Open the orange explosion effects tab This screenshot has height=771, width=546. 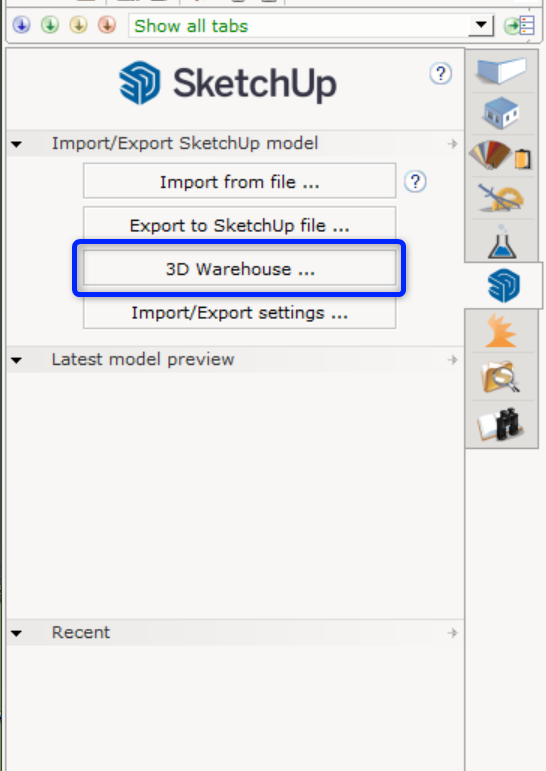point(501,331)
